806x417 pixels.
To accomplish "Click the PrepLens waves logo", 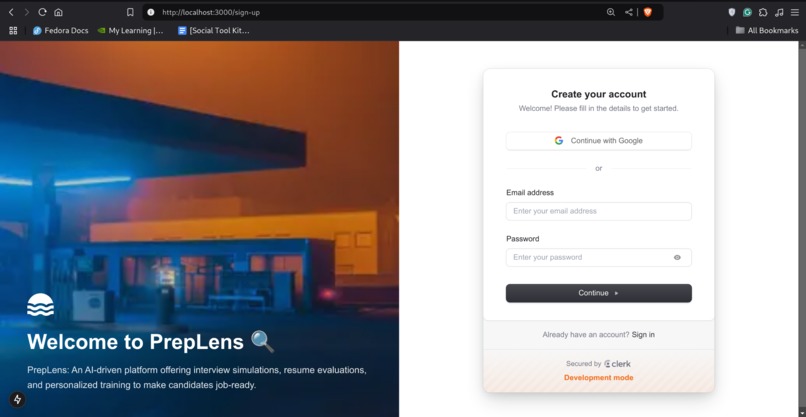I will [40, 305].
